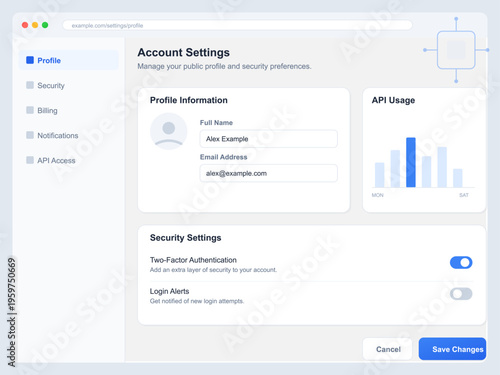Click the Billing sidebar square icon

point(30,110)
